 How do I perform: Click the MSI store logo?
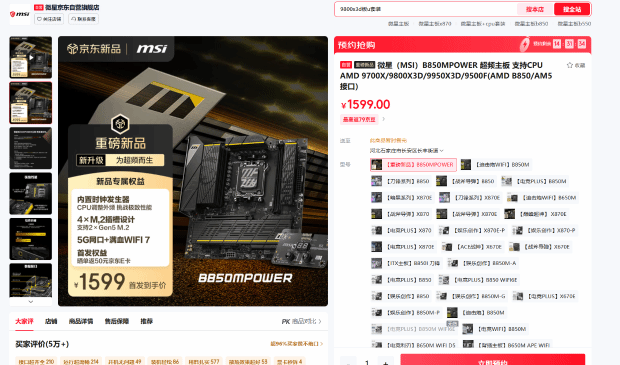20,15
